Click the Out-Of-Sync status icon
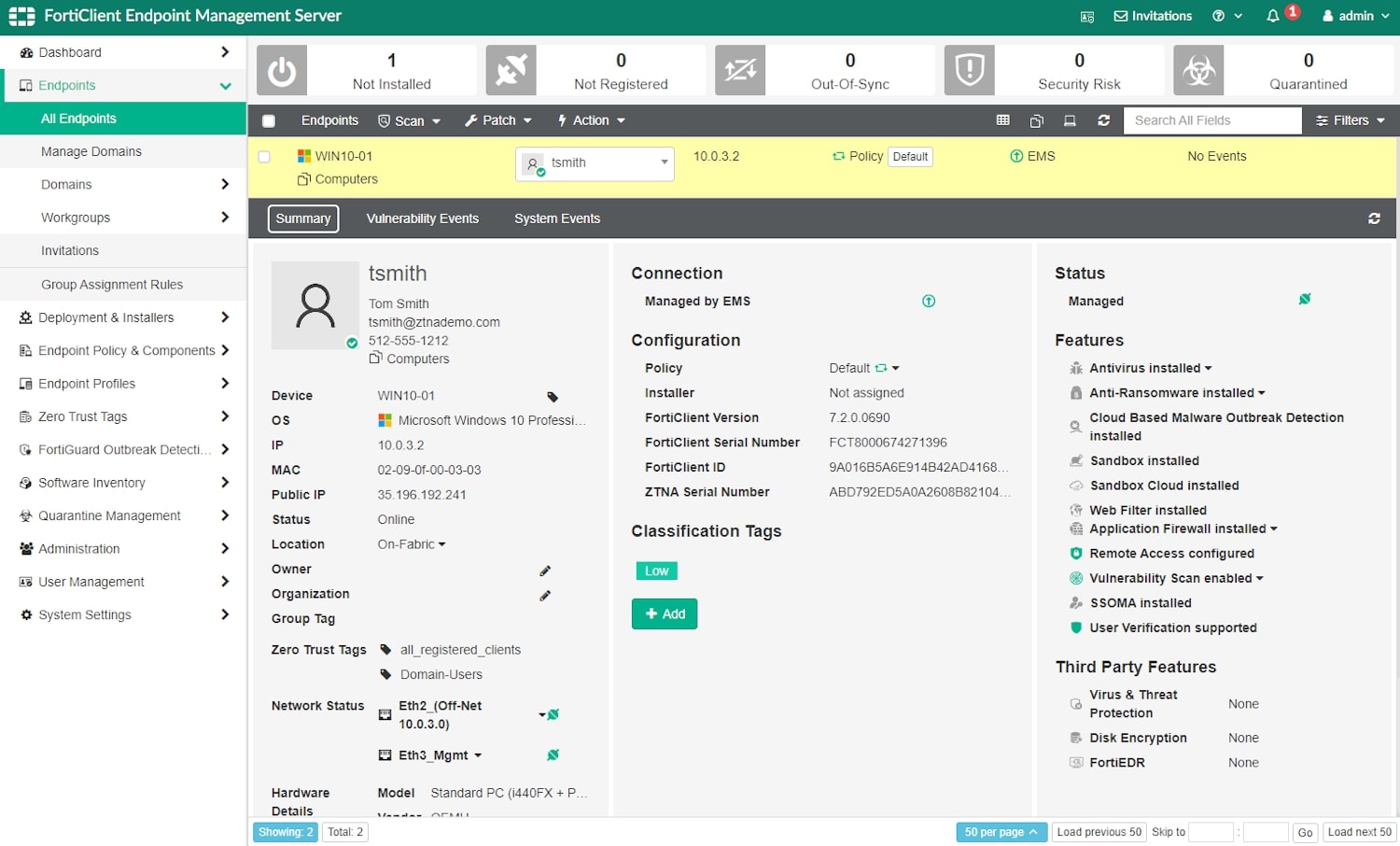The width and height of the screenshot is (1400, 846). click(x=740, y=71)
